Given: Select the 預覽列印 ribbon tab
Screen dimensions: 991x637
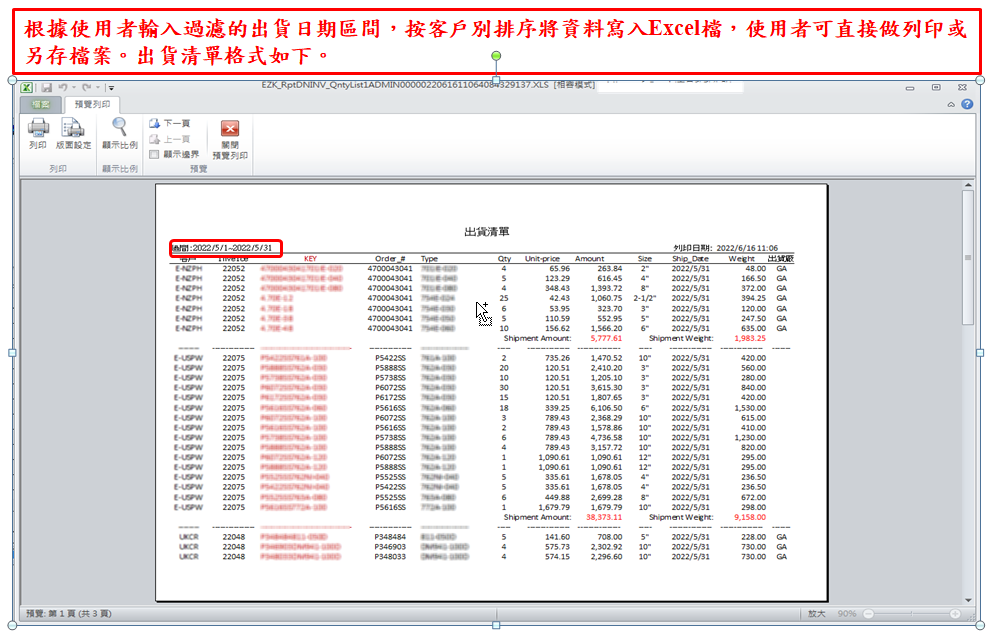Looking at the screenshot, I should click(91, 104).
